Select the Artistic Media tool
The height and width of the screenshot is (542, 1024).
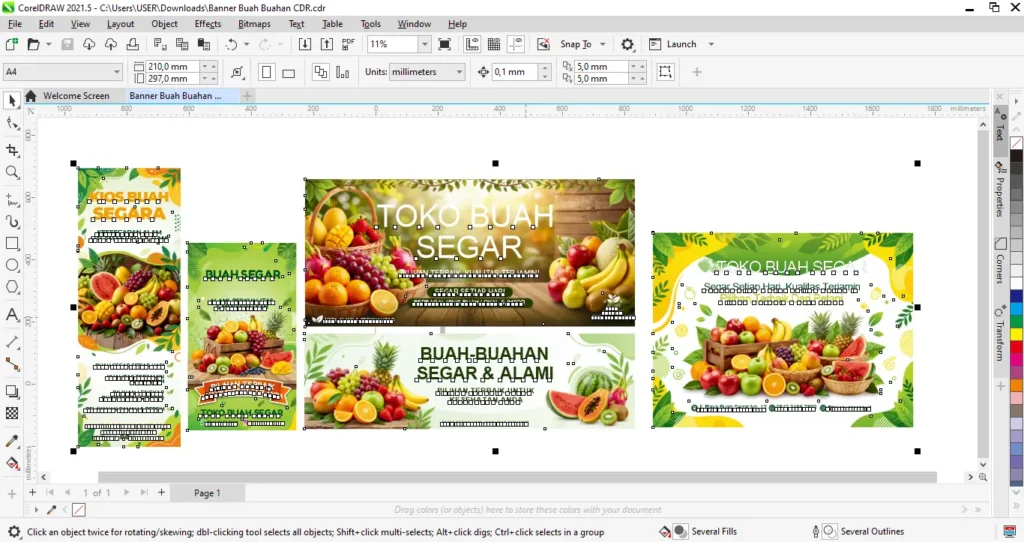tap(12, 221)
